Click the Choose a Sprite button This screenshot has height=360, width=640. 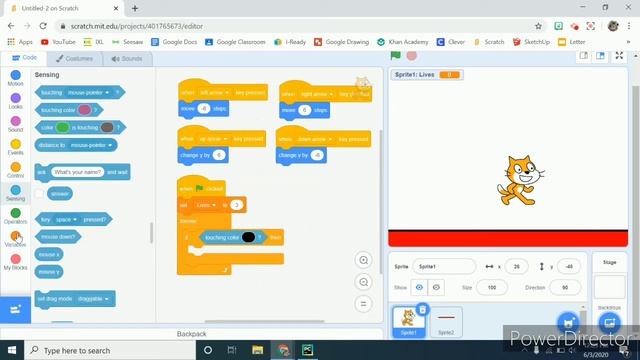click(568, 323)
